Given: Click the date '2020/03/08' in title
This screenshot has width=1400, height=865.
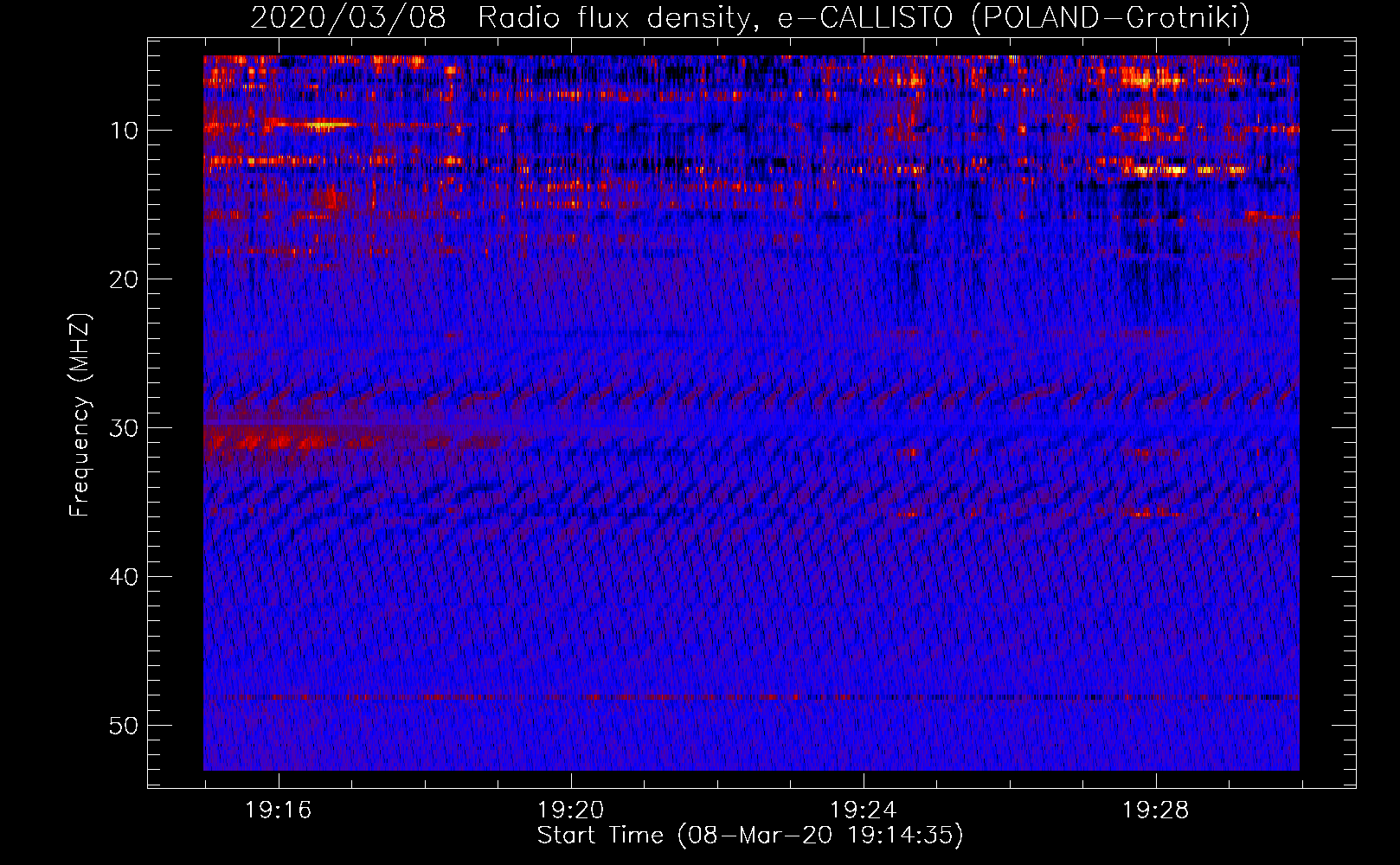Looking at the screenshot, I should 348,18.
